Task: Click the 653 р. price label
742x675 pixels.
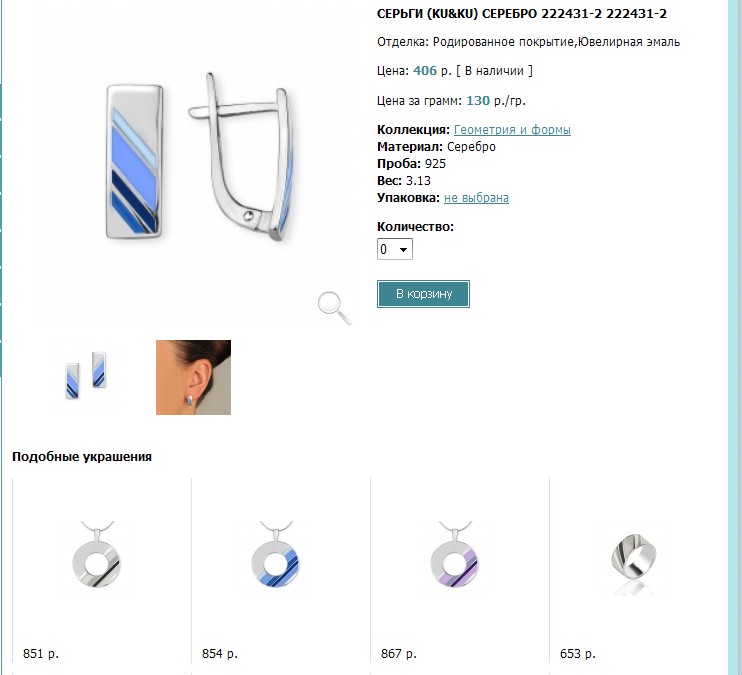Action: [x=577, y=654]
